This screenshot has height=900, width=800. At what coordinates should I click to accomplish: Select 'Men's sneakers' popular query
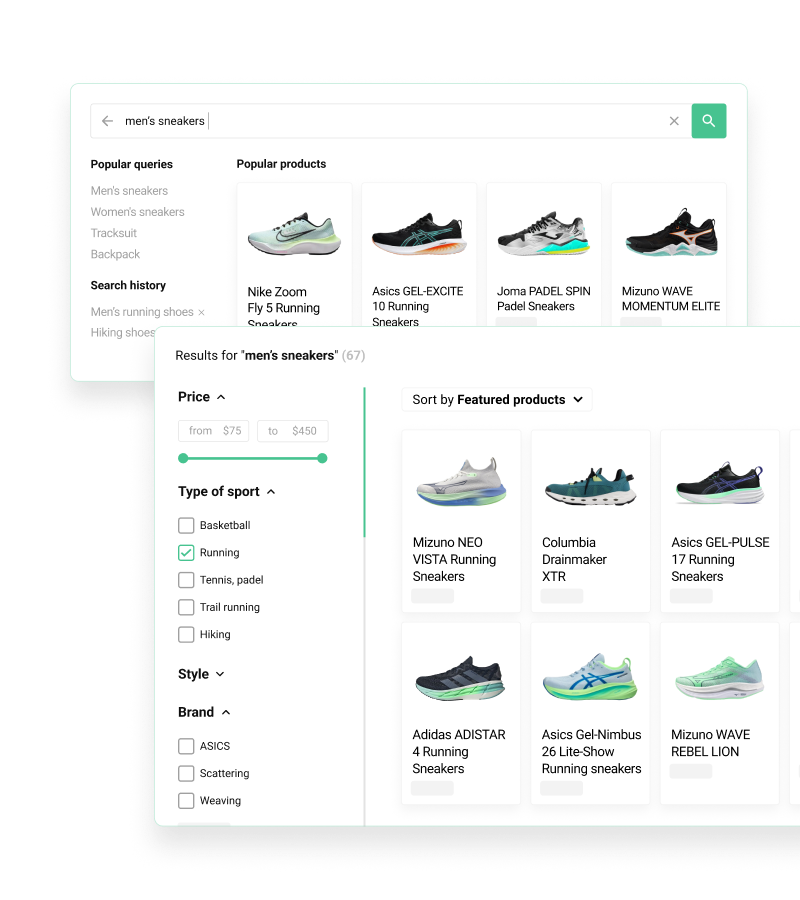(x=129, y=191)
